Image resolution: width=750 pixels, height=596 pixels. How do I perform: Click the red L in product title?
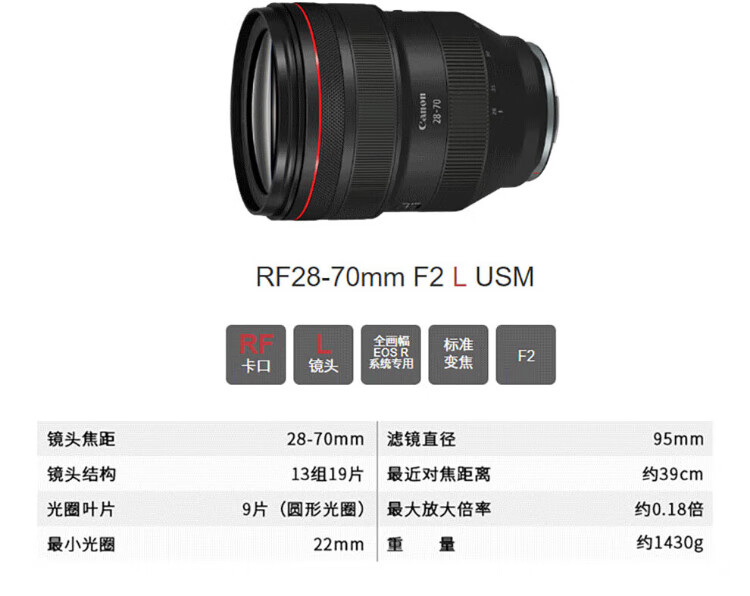point(459,277)
